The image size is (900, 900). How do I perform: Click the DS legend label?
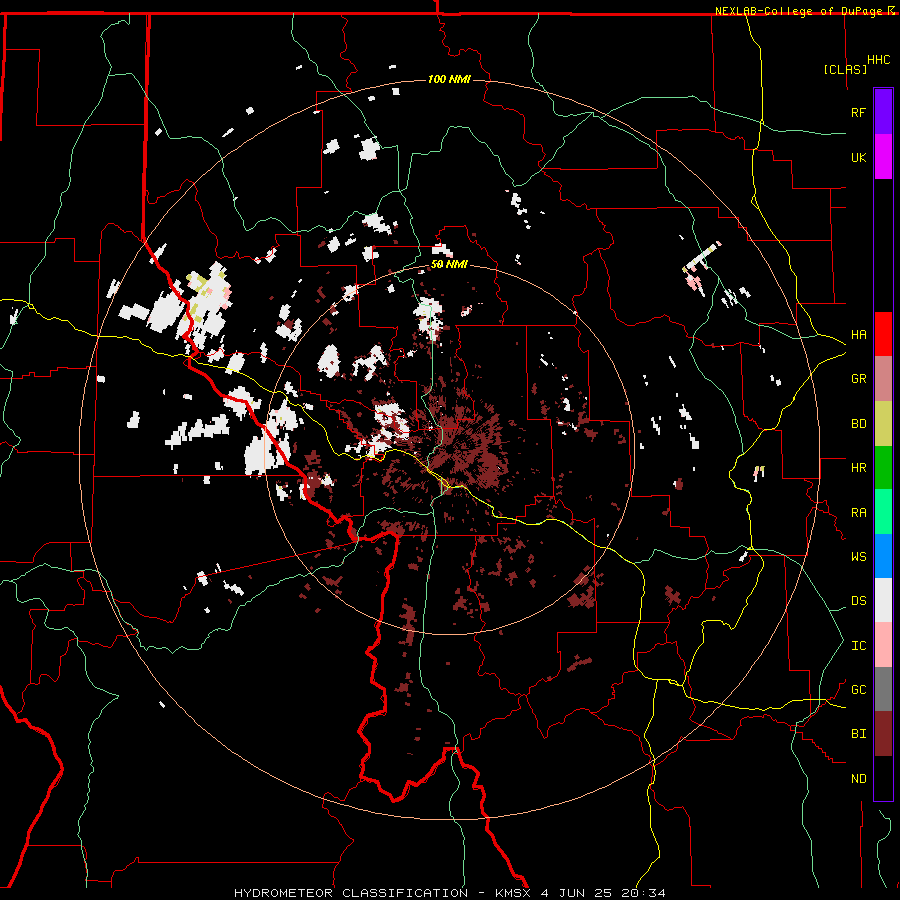(x=859, y=601)
